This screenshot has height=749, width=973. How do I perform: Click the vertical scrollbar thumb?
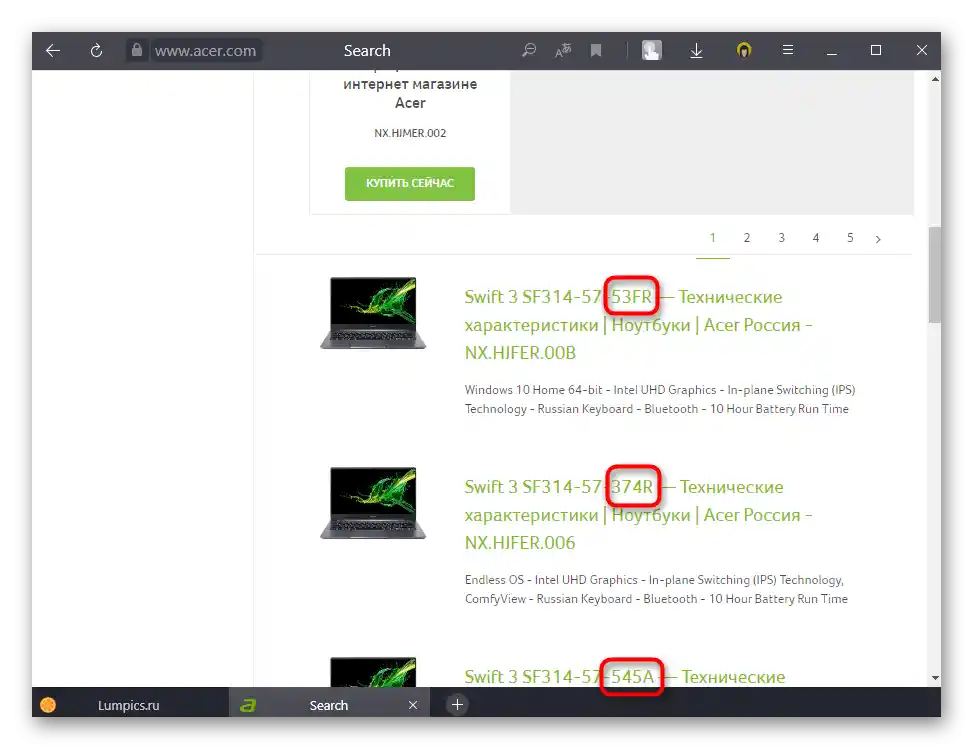click(935, 275)
